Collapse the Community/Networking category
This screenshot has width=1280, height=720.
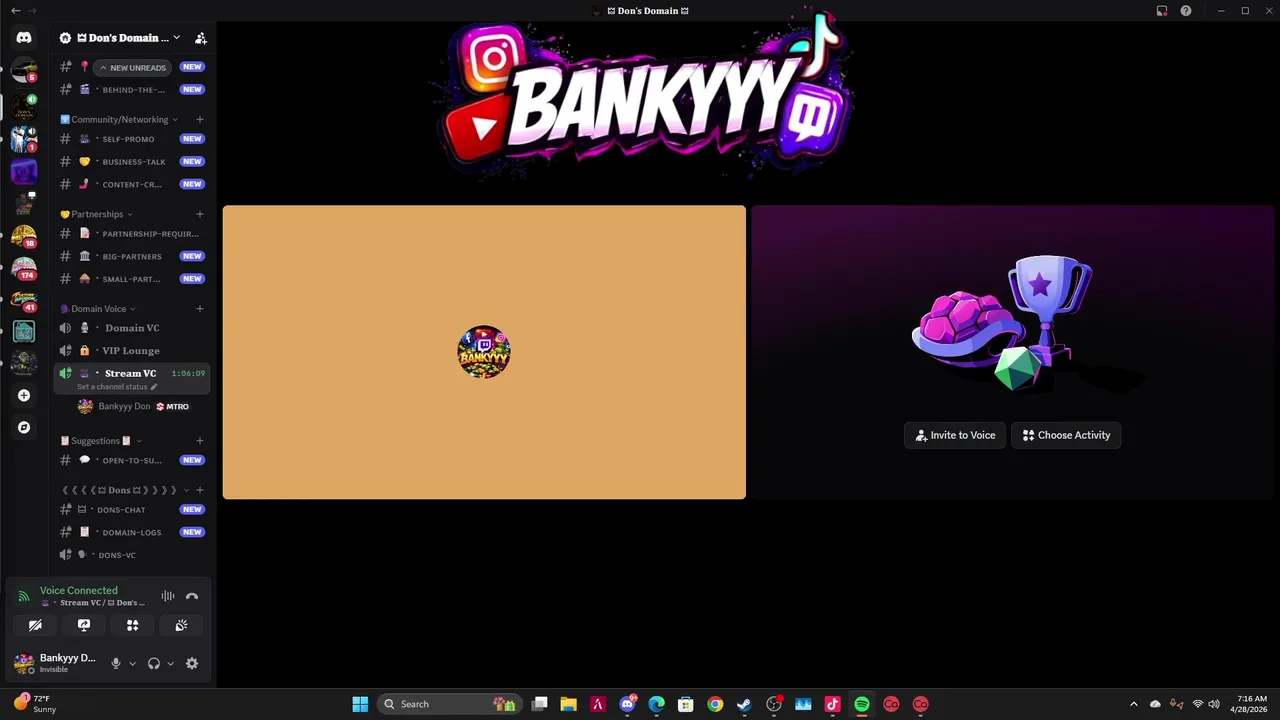[x=119, y=119]
